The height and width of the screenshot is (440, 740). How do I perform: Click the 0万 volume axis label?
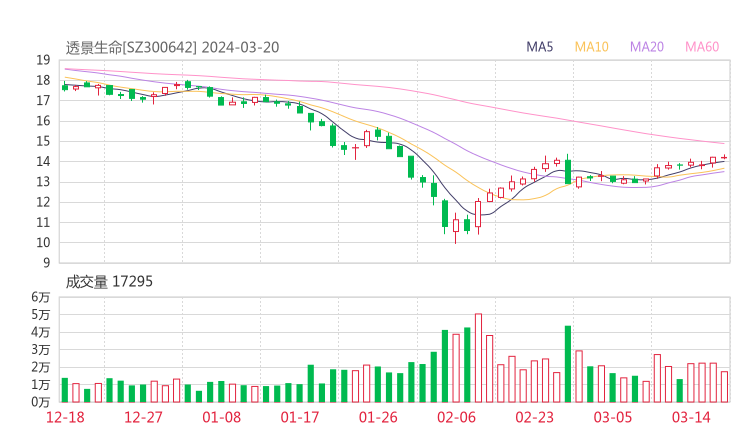(41, 402)
